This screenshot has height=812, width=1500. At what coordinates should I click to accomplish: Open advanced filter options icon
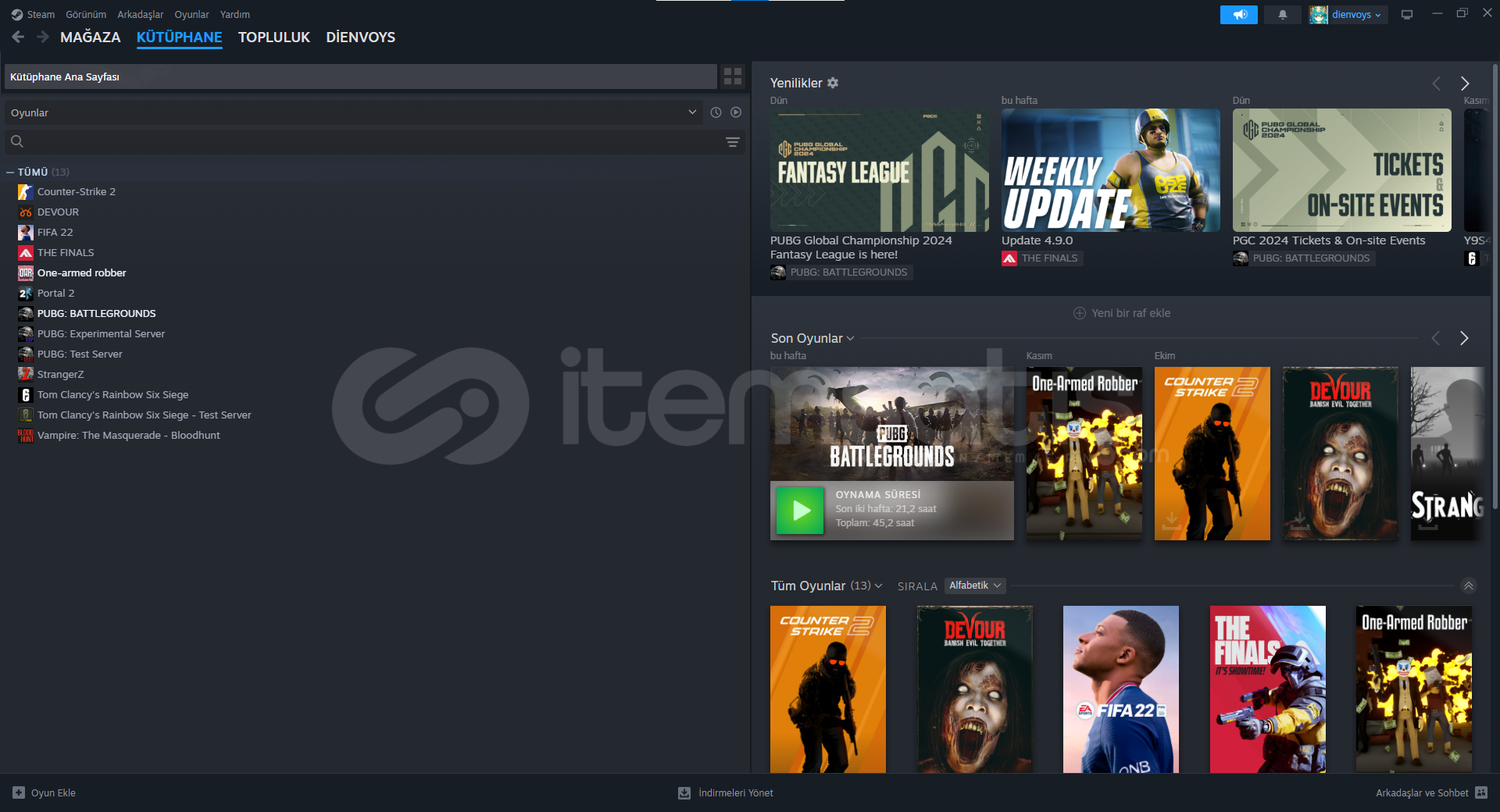pos(732,141)
